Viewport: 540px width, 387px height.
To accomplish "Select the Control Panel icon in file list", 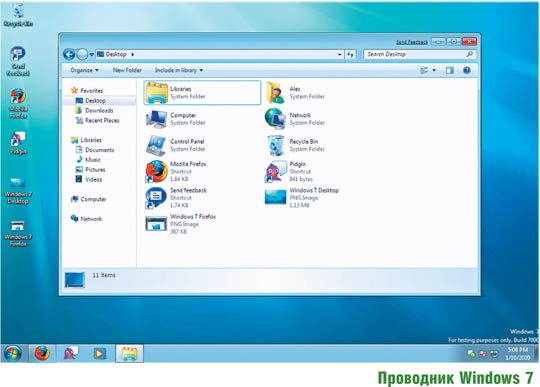I will 156,145.
